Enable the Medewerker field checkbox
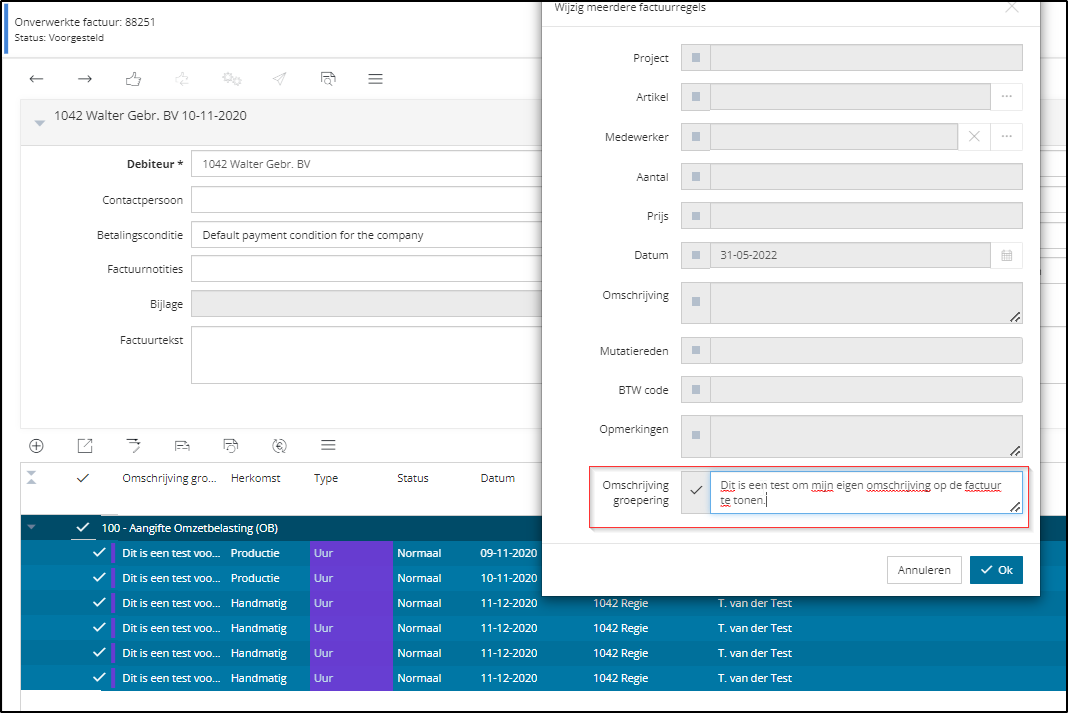Image resolution: width=1068 pixels, height=713 pixels. pos(695,137)
